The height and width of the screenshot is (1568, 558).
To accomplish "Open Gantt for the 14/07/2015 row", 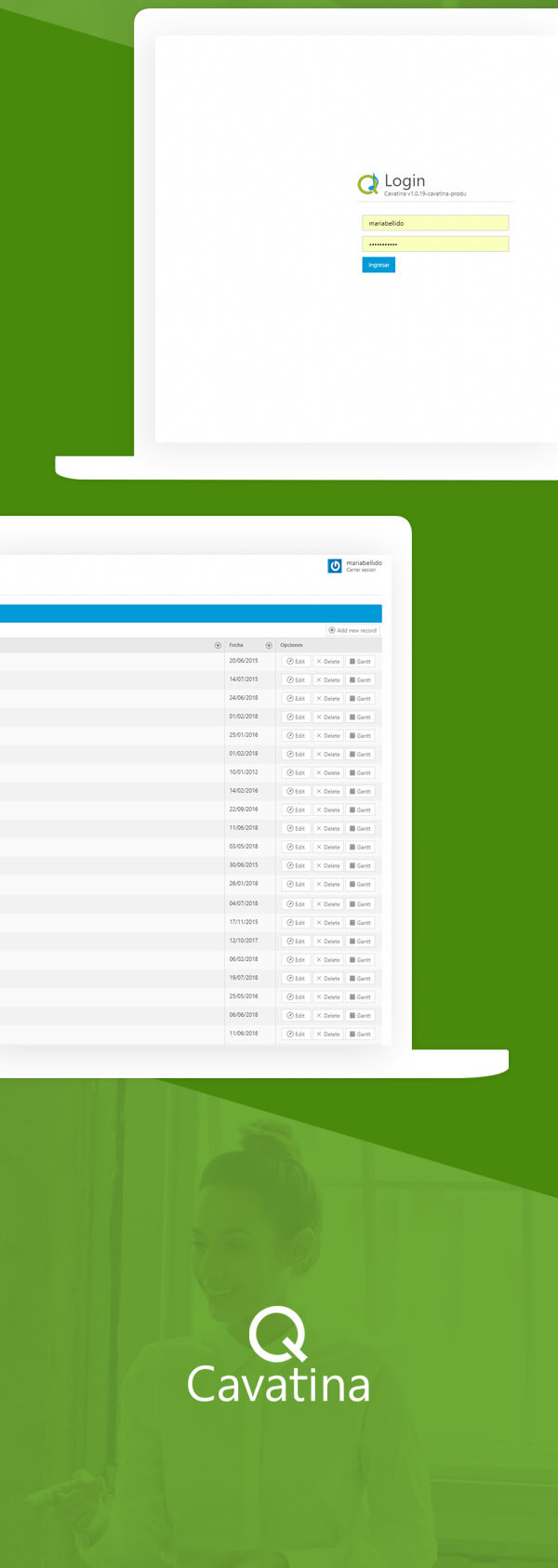I will click(361, 680).
